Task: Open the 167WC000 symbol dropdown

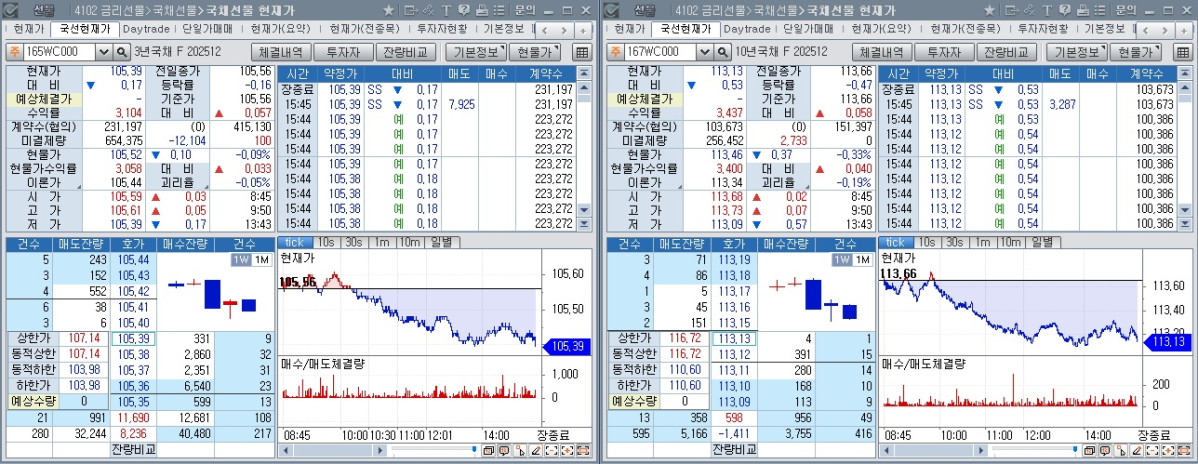Action: pos(705,52)
